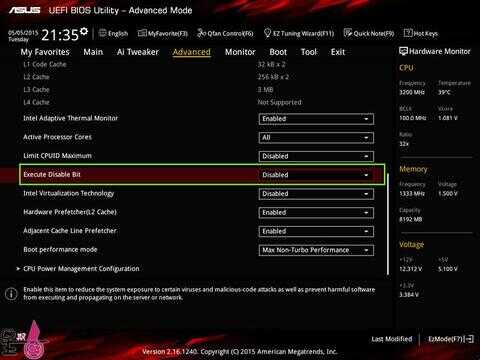Click the Memory section heading

[413, 169]
